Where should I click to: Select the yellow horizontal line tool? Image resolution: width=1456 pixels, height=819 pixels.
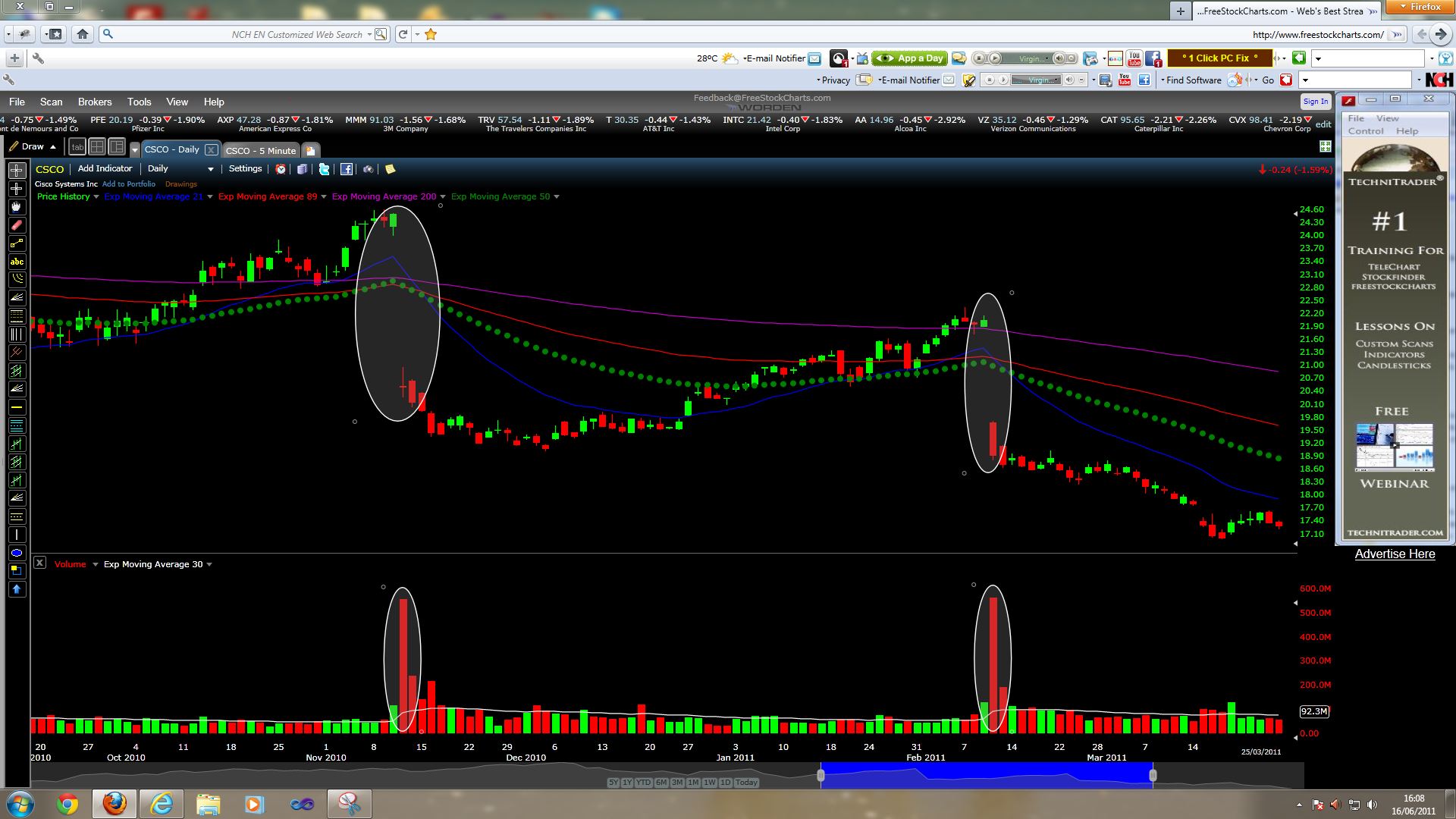pyautogui.click(x=17, y=407)
